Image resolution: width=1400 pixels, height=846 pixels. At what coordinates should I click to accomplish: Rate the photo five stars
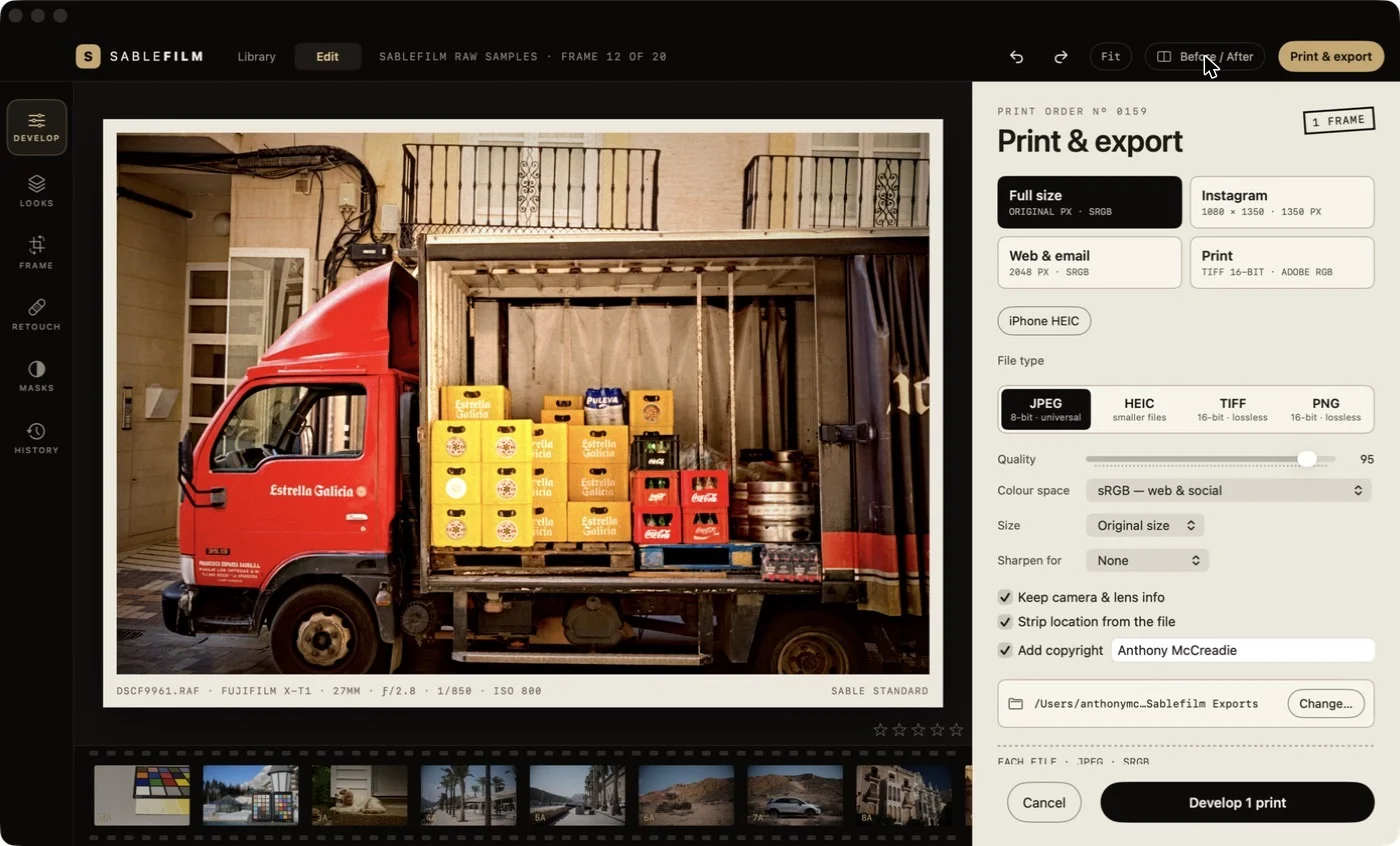click(956, 730)
